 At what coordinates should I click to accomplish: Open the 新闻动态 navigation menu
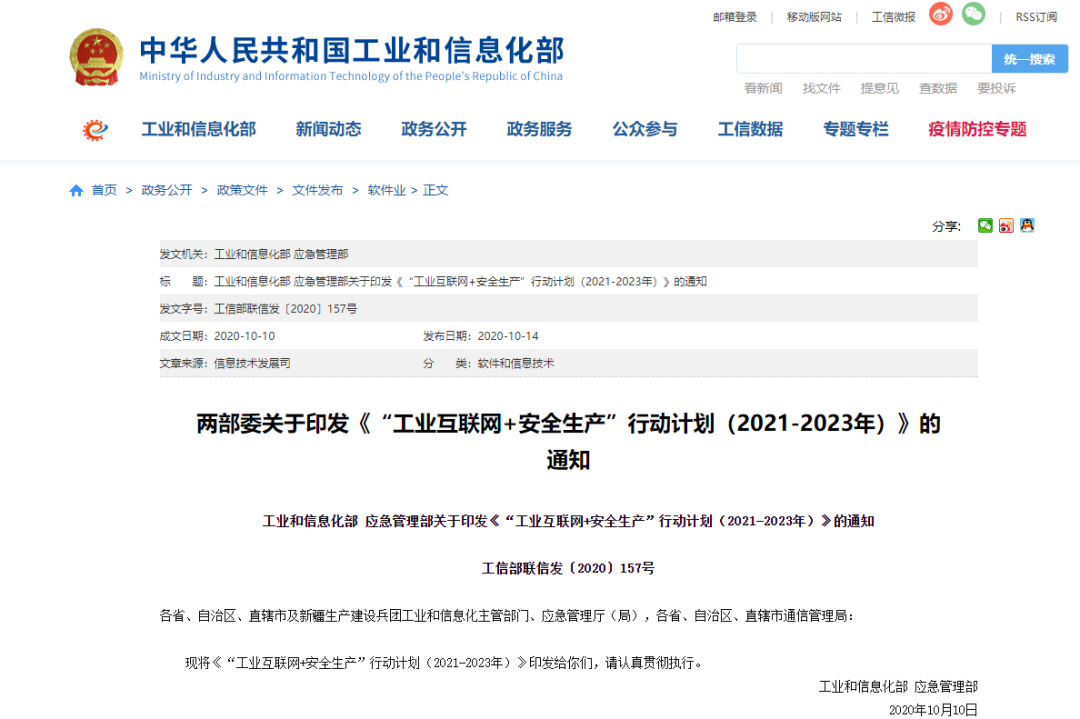coord(329,129)
